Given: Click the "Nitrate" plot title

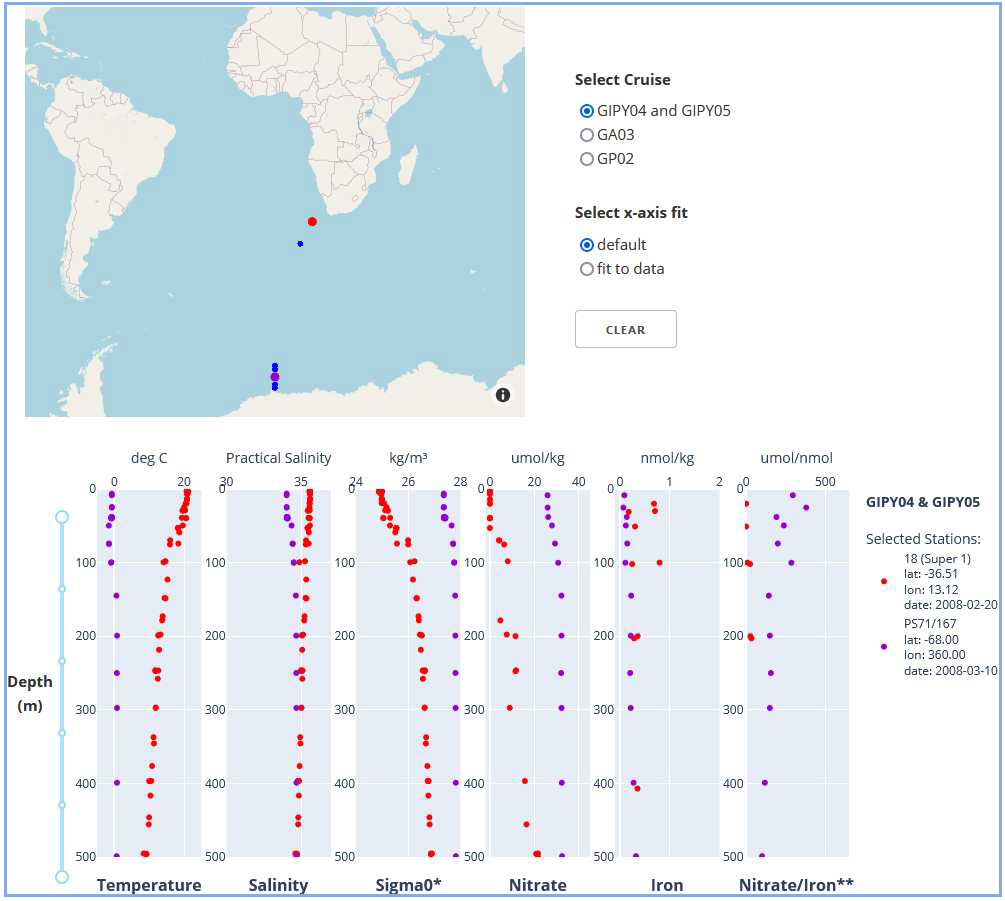Looking at the screenshot, I should click(538, 885).
